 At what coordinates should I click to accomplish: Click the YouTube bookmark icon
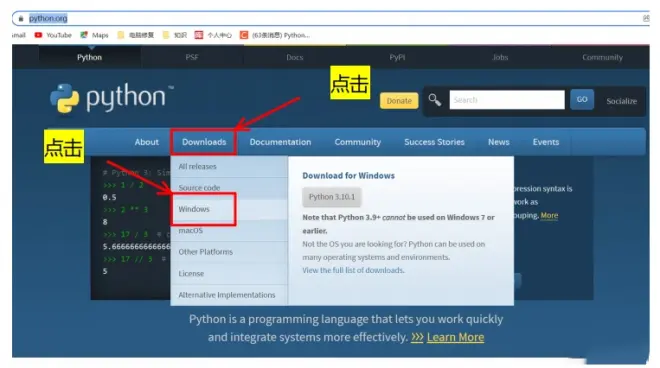[38, 35]
